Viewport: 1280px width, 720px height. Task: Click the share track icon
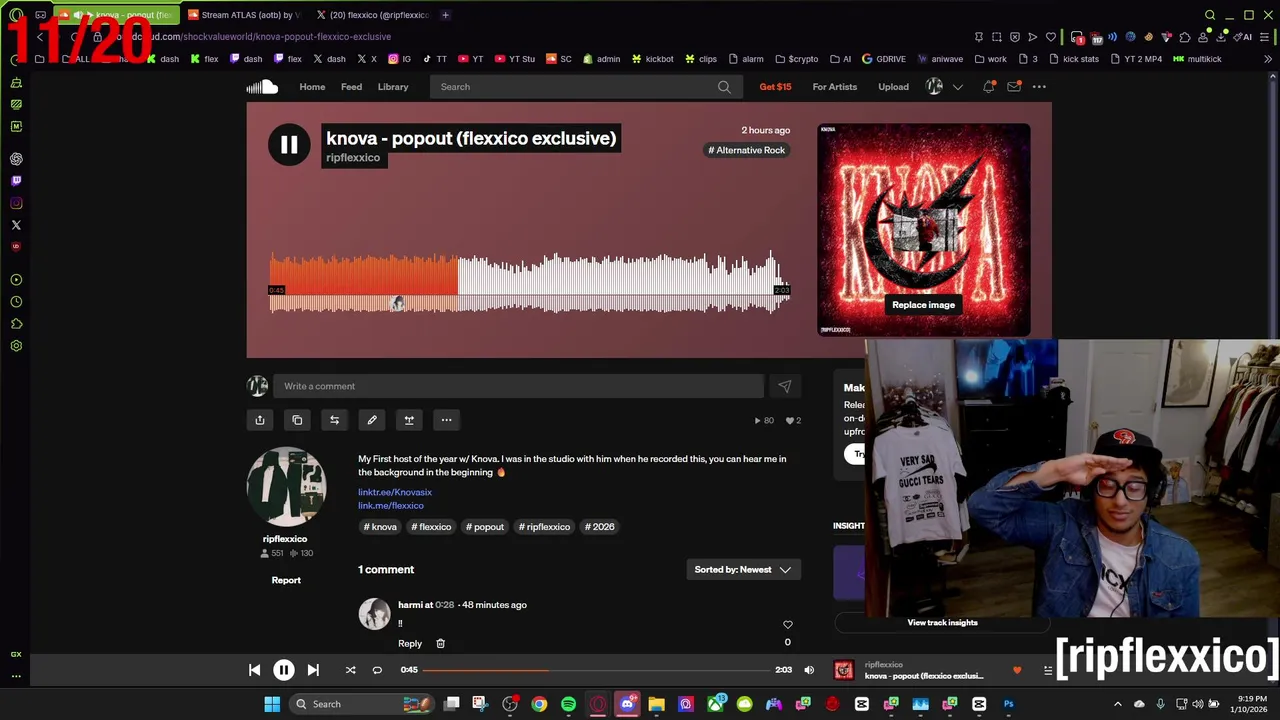point(260,420)
